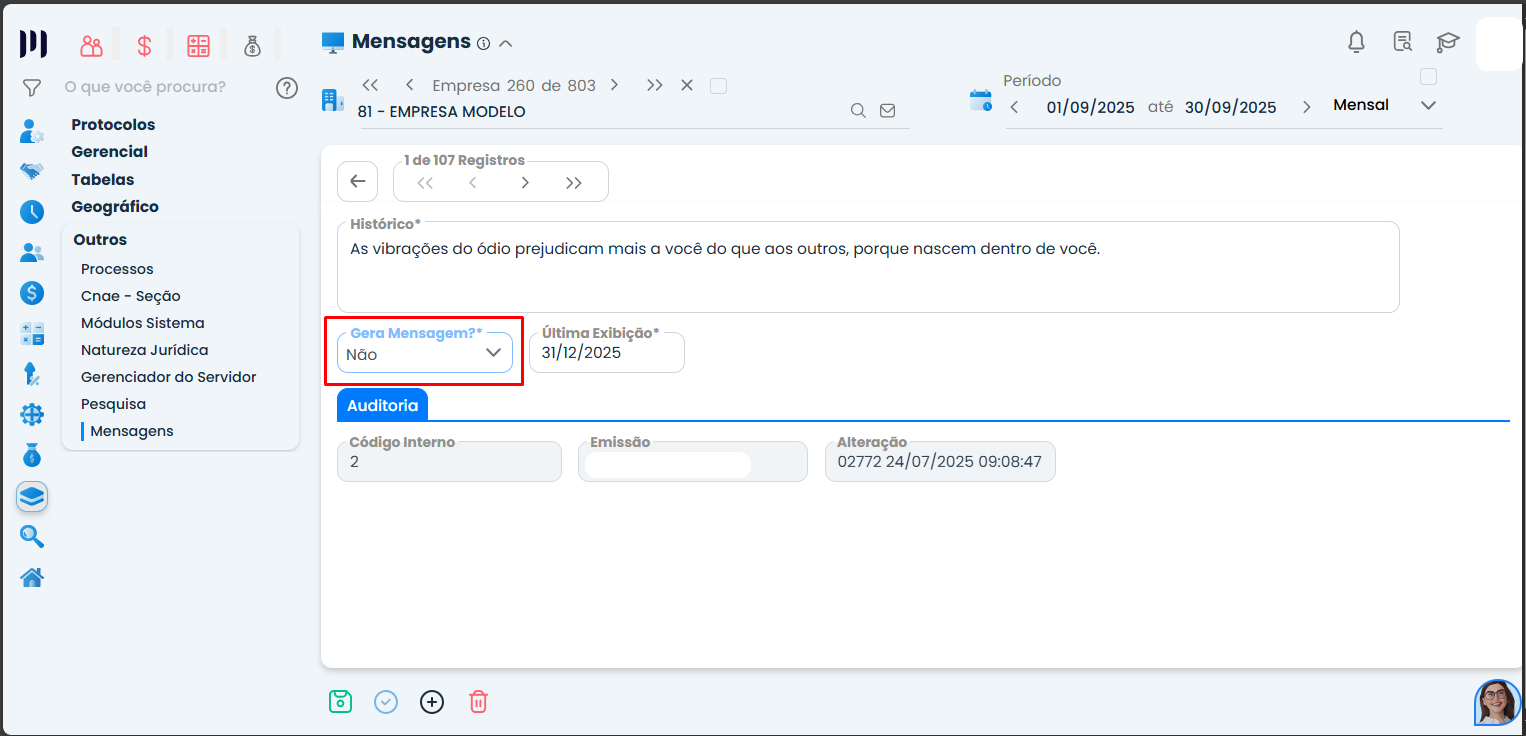Screen dimensions: 1526x736
Task: Click the document search icon in header
Action: 1402,42
